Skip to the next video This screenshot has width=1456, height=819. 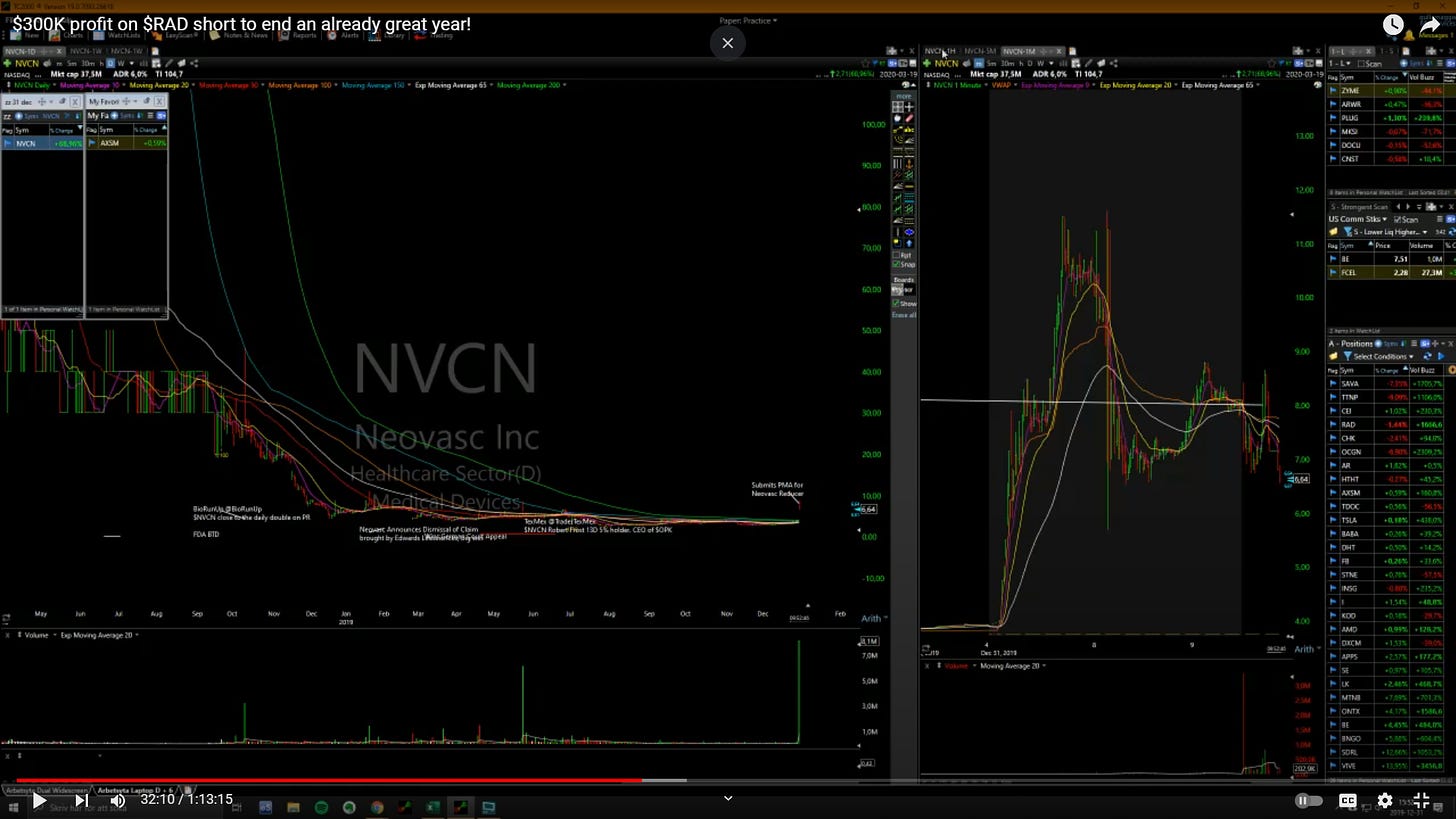[x=81, y=800]
